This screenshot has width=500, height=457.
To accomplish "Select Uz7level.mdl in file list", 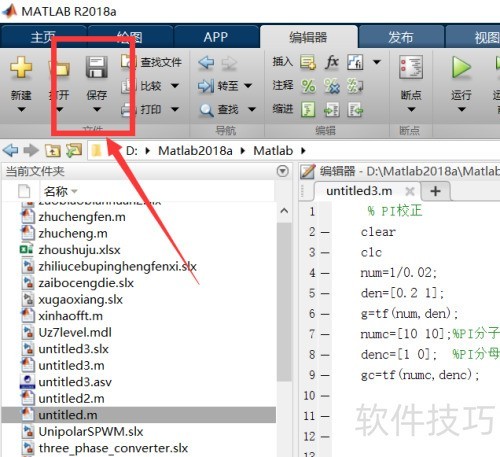I will (x=75, y=332).
